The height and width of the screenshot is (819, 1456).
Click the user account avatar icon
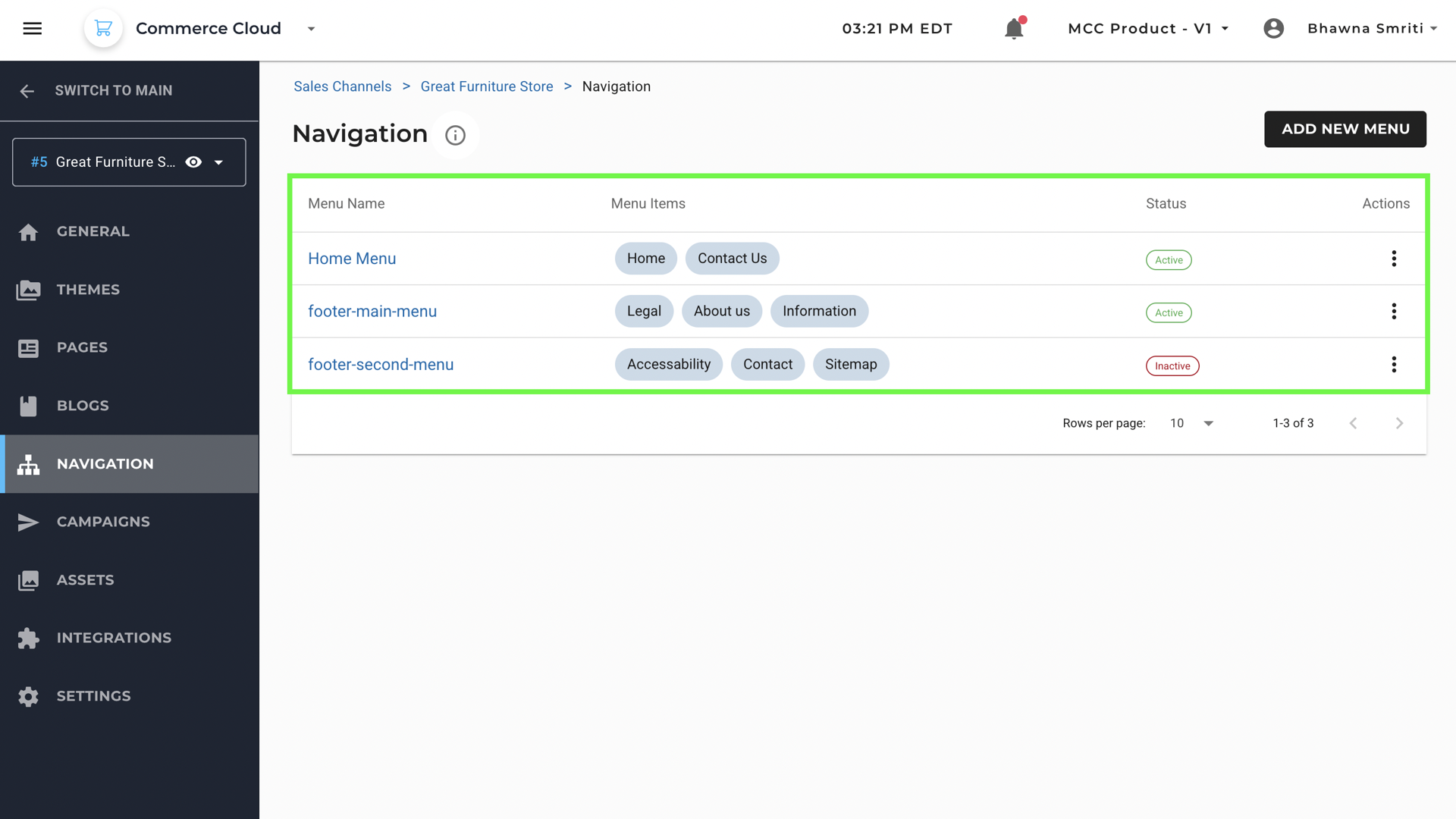pos(1274,29)
